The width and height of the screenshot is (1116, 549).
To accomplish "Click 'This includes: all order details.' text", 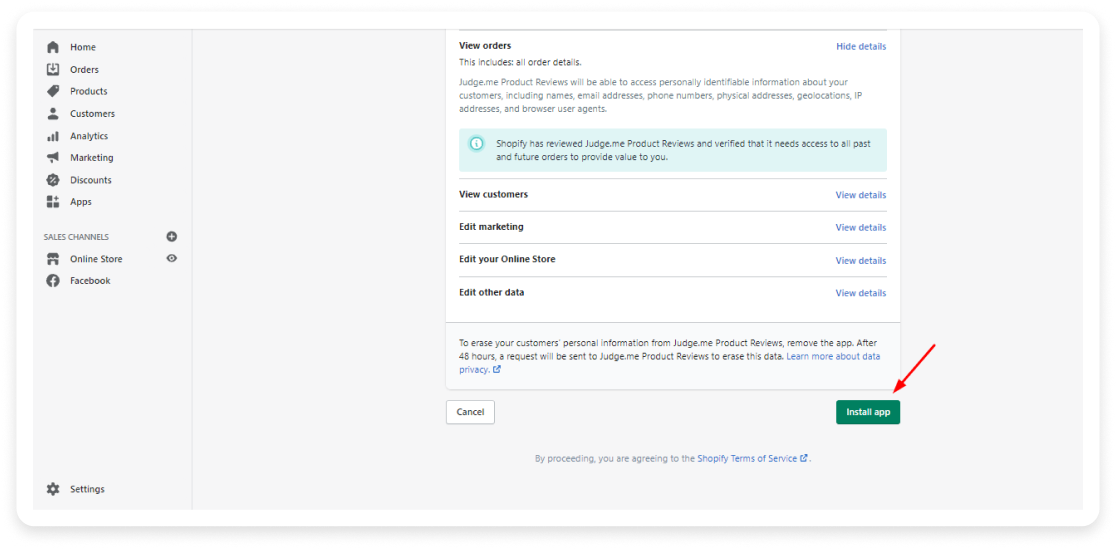I will click(x=520, y=63).
